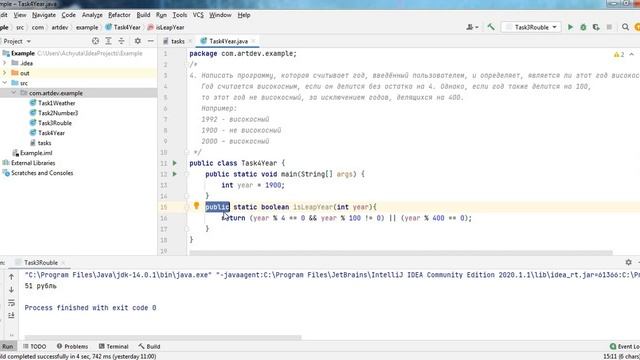This screenshot has height=360, width=640.
Task: Collapse the main method using the line 12 fold marker
Action: 187,174
